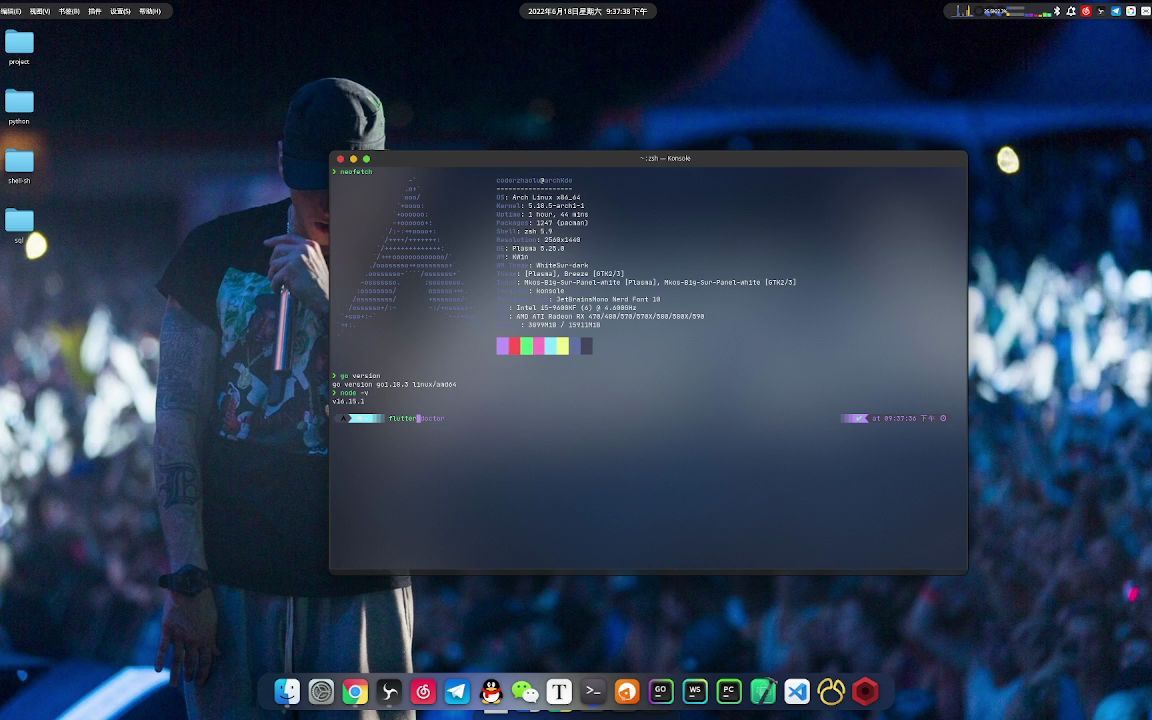Maximize Konsole with the green button
The width and height of the screenshot is (1152, 720).
point(367,159)
